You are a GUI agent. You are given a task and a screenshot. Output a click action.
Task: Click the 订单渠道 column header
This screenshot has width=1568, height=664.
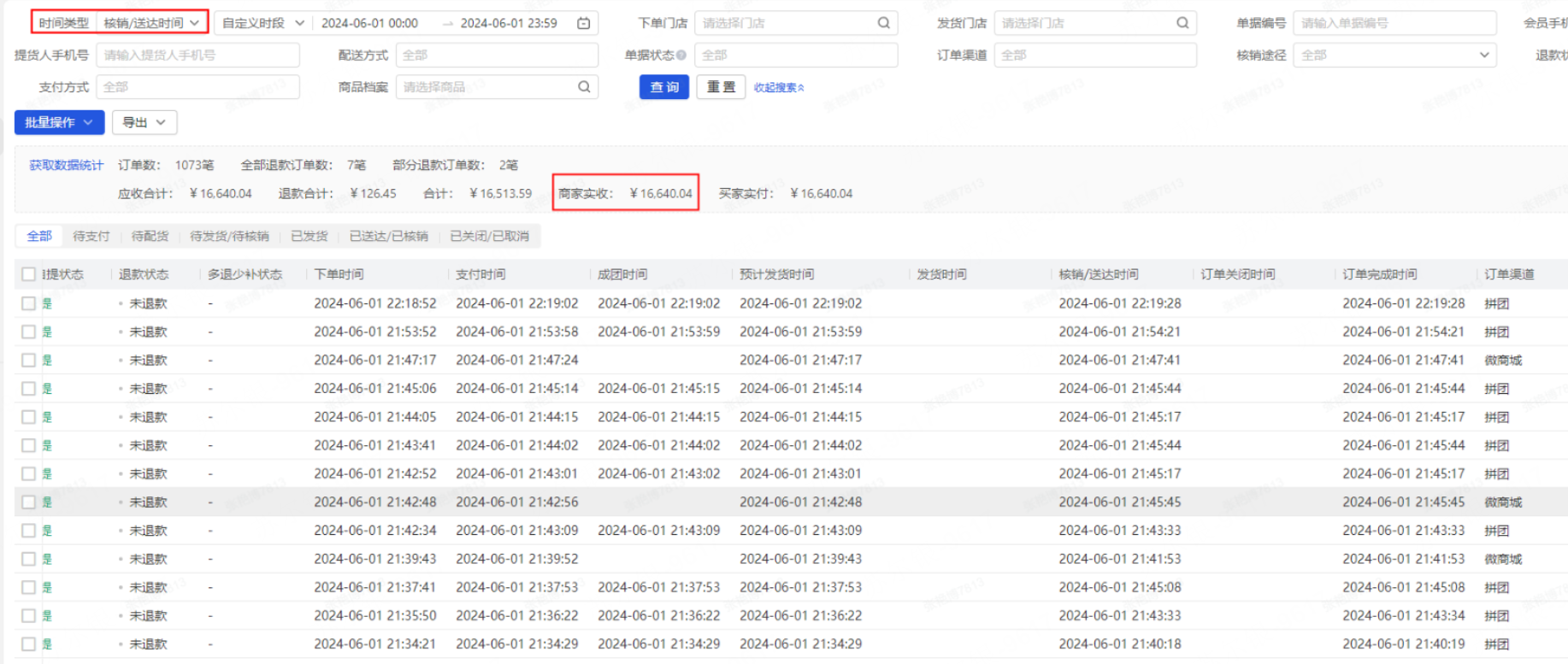pos(1509,274)
